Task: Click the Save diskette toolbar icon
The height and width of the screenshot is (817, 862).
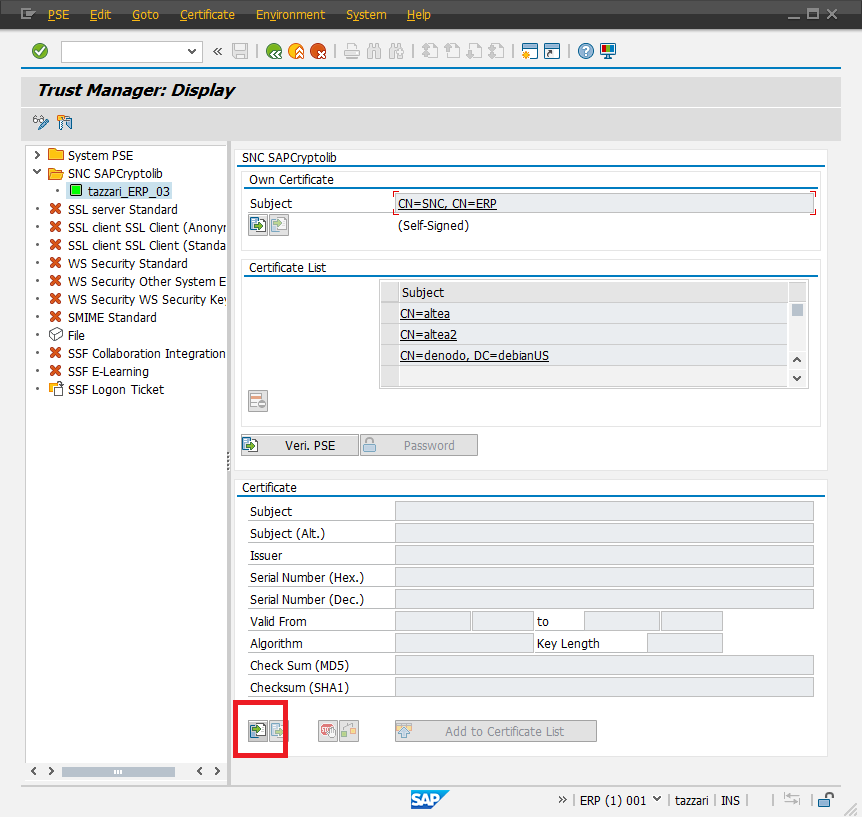Action: pos(240,52)
